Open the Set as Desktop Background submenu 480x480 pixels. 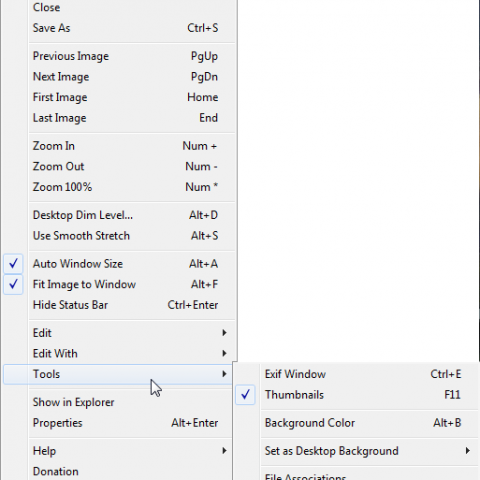(x=357, y=451)
